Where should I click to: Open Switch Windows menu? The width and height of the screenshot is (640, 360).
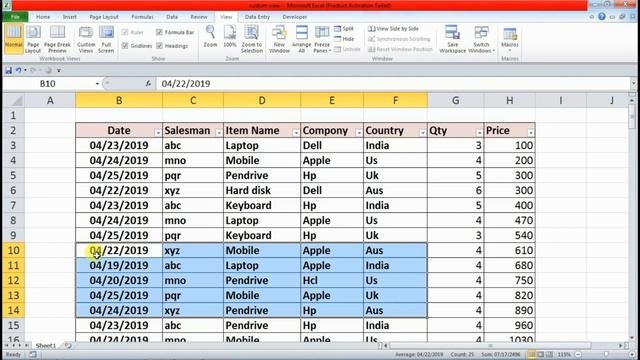(x=482, y=39)
